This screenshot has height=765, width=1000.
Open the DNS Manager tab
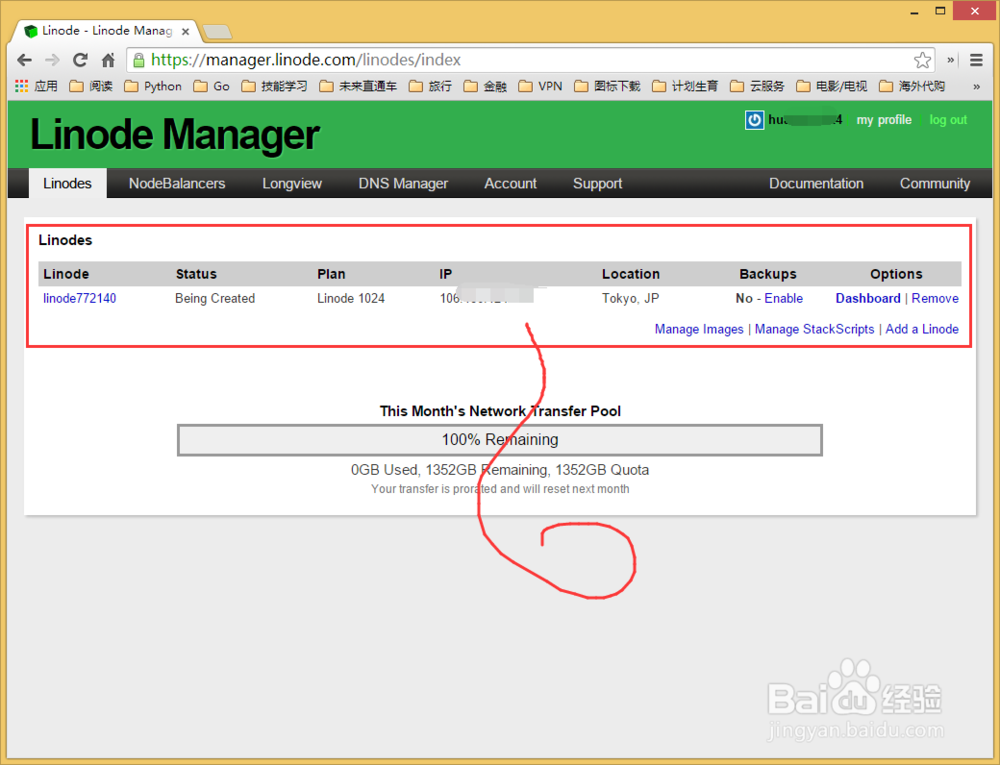point(403,184)
